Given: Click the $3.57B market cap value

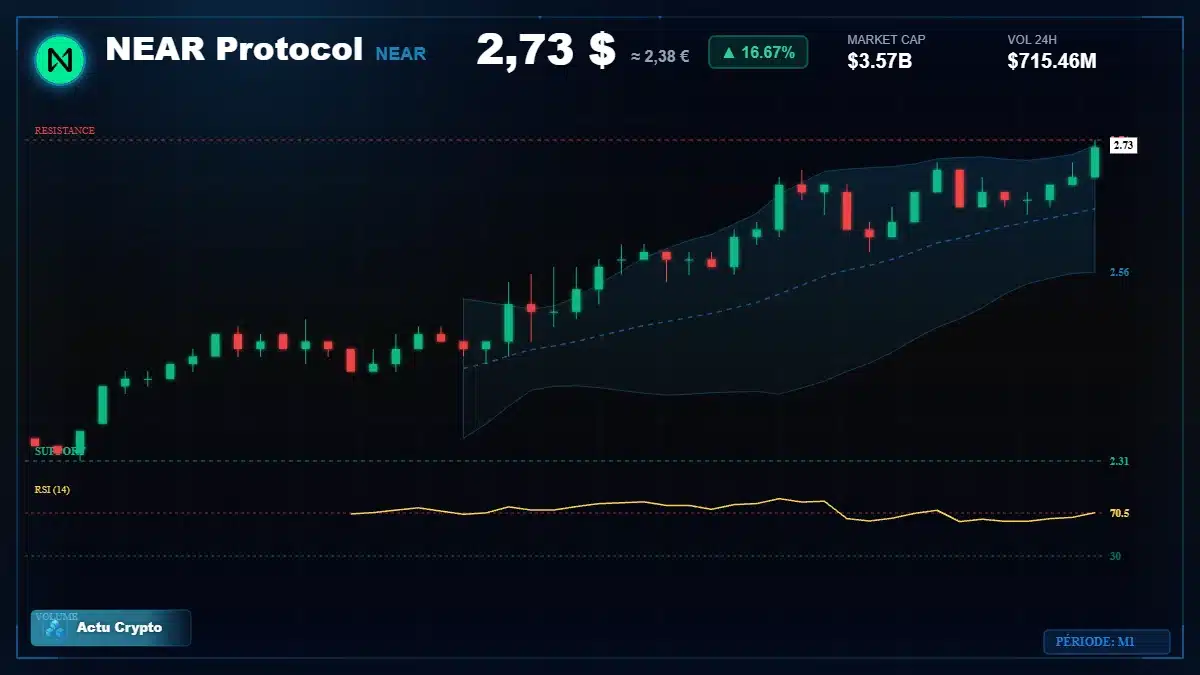Looking at the screenshot, I should pyautogui.click(x=880, y=61).
